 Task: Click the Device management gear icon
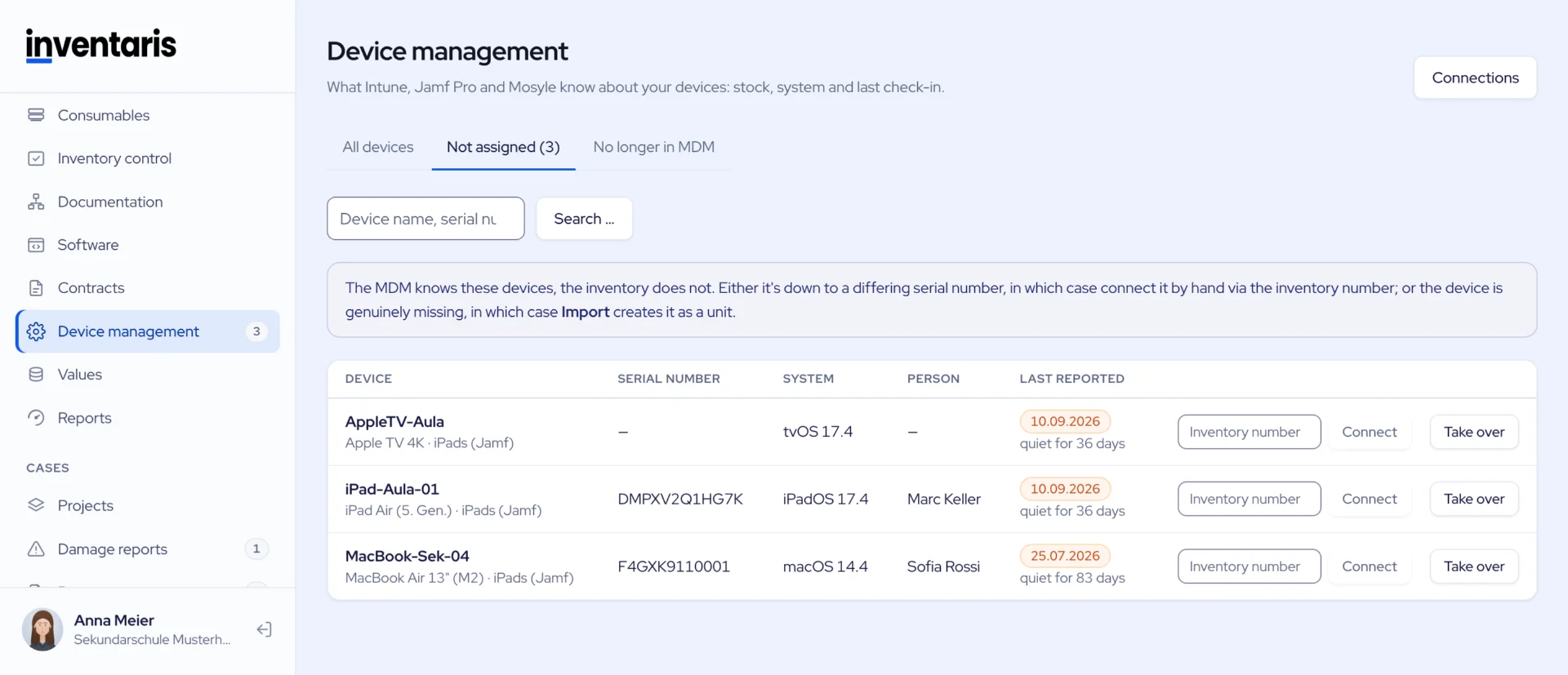36,331
